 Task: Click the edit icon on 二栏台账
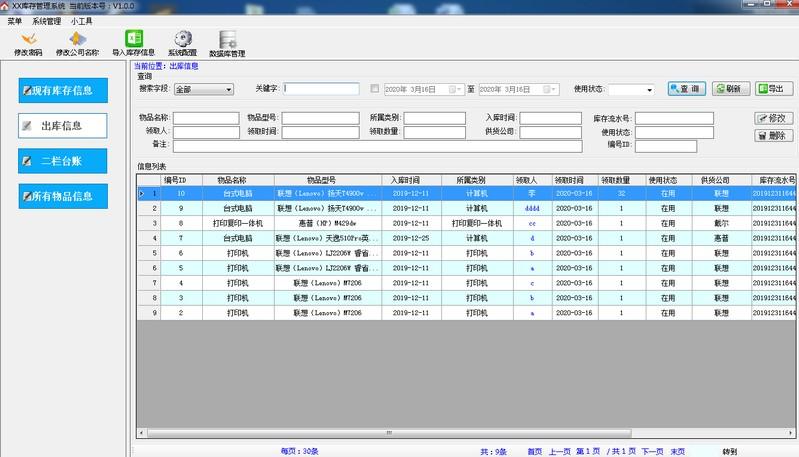coord(27,161)
